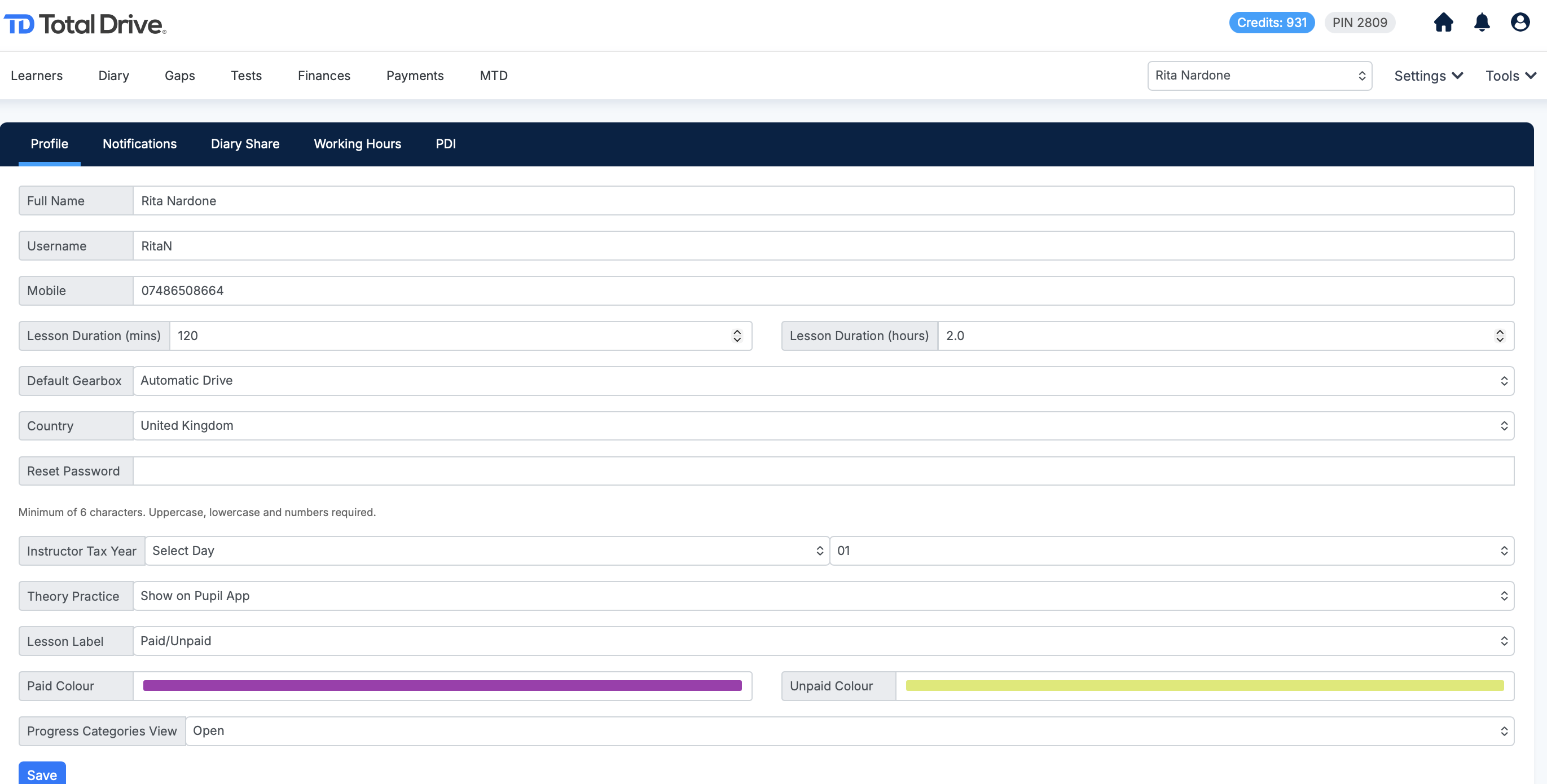Switch to the Working Hours tab

(x=357, y=144)
